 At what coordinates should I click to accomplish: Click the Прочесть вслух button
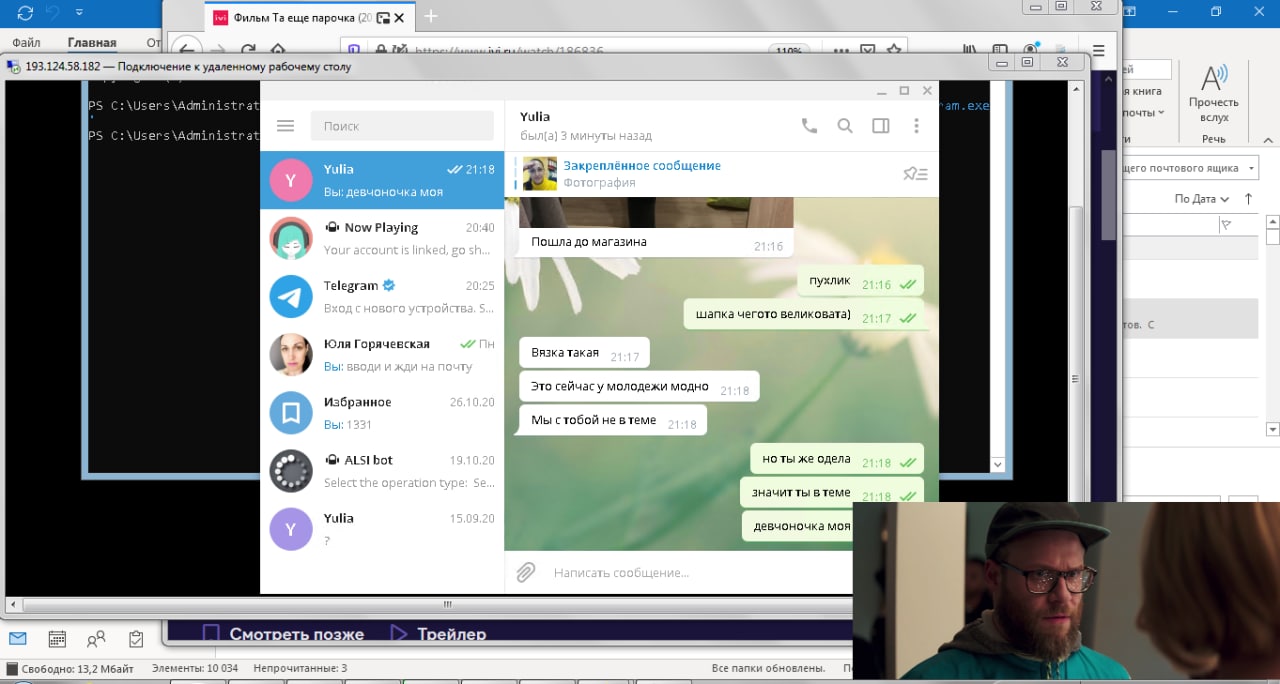click(x=1213, y=95)
